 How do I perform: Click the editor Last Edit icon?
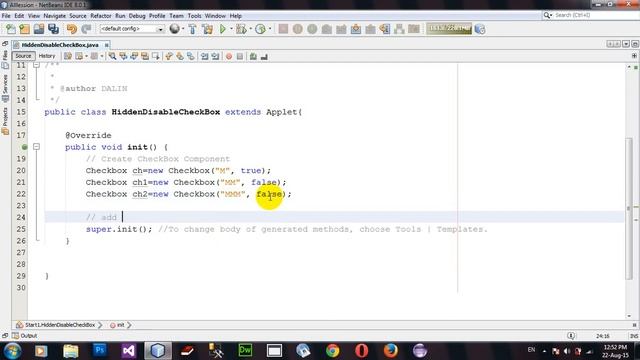68,56
